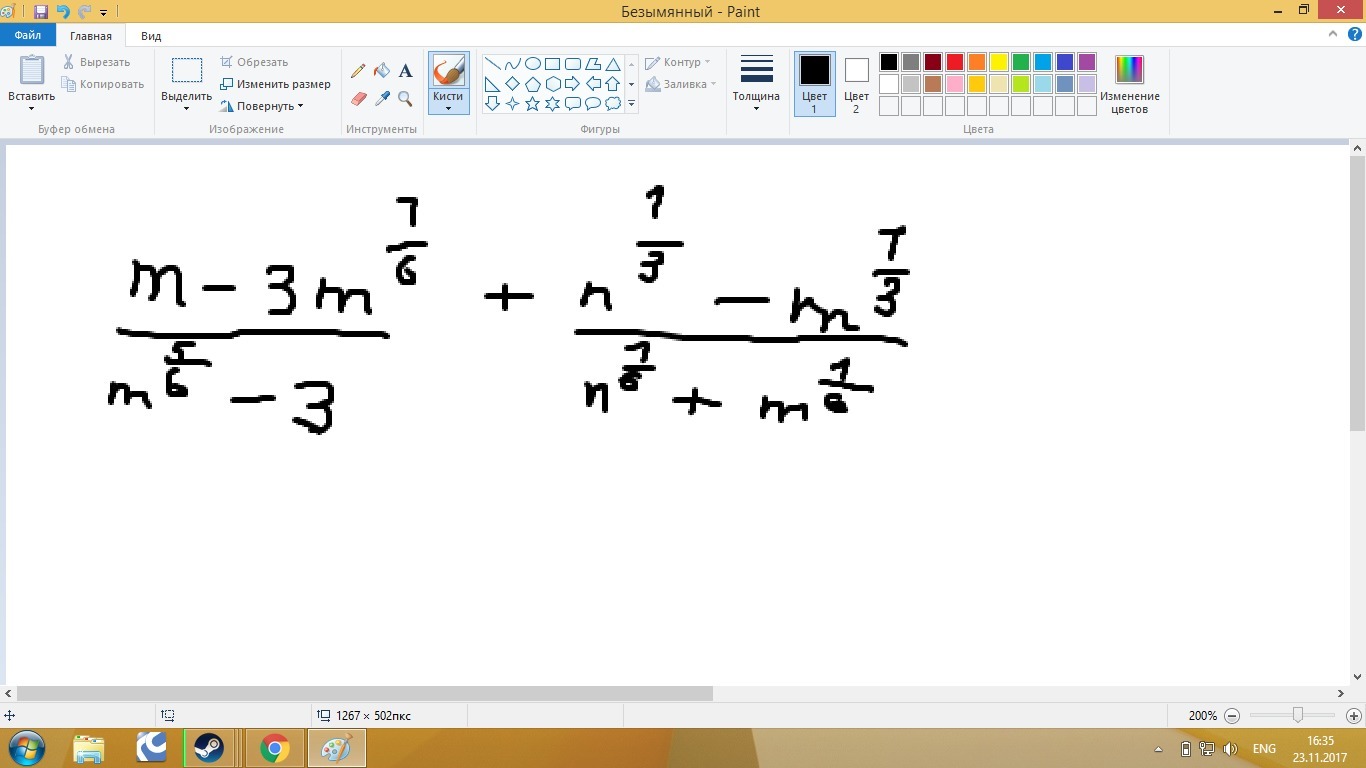Choose the Cloud callout shape
This screenshot has width=1366, height=768.
613,103
